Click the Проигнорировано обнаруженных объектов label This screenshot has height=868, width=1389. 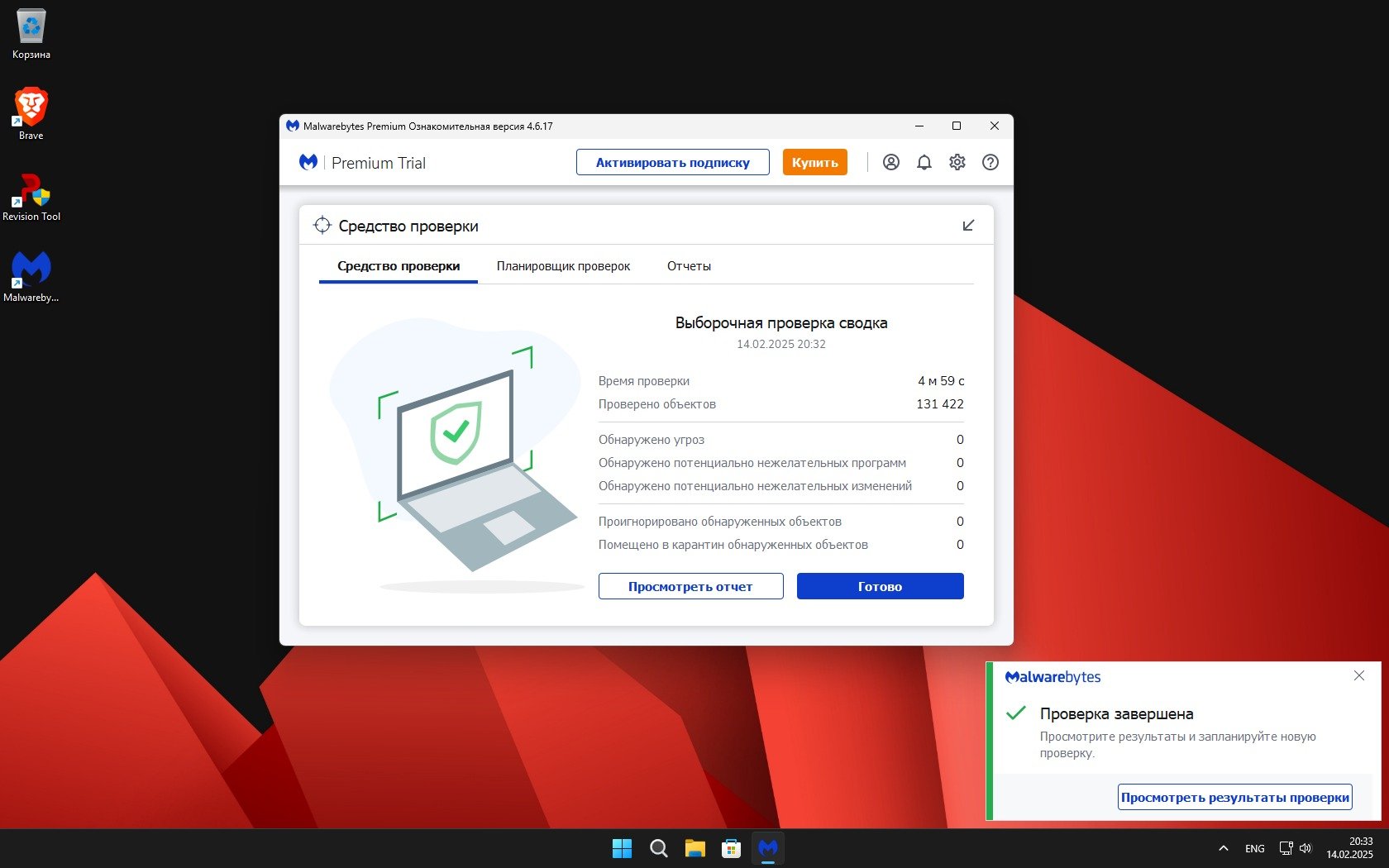[720, 522]
